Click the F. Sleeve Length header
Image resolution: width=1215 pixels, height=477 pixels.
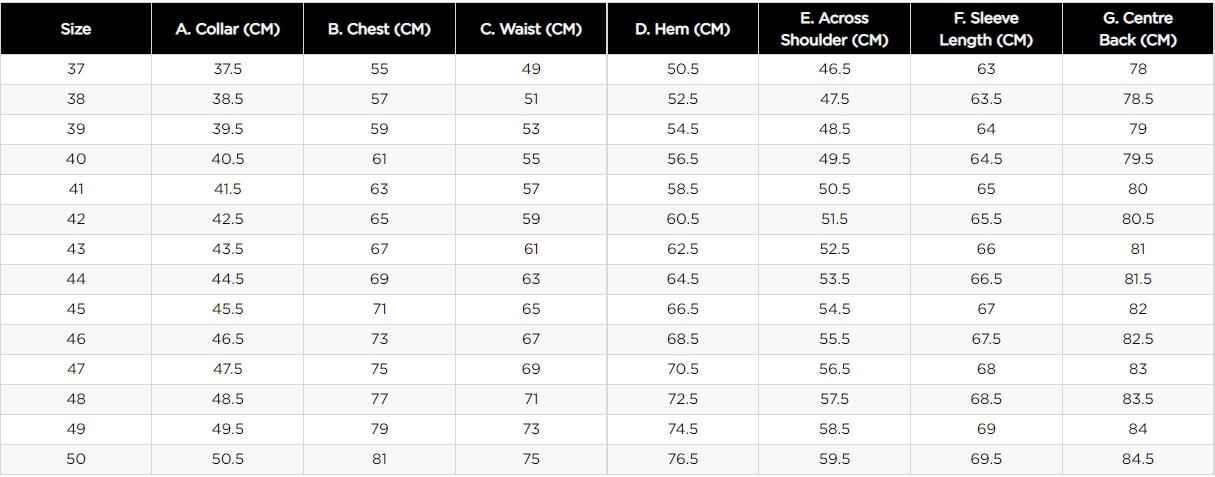click(986, 29)
